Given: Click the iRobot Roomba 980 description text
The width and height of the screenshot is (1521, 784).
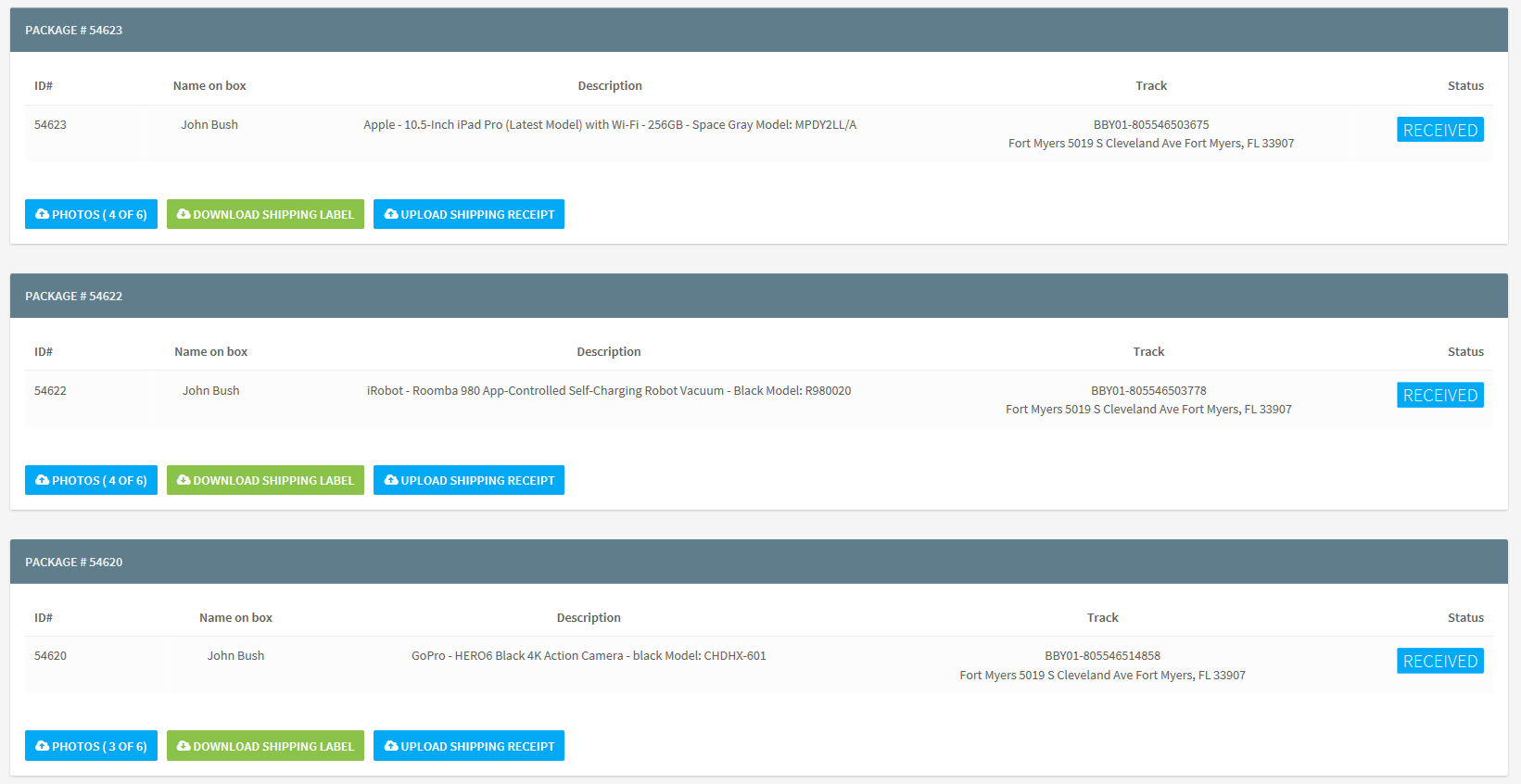Looking at the screenshot, I should tap(609, 390).
